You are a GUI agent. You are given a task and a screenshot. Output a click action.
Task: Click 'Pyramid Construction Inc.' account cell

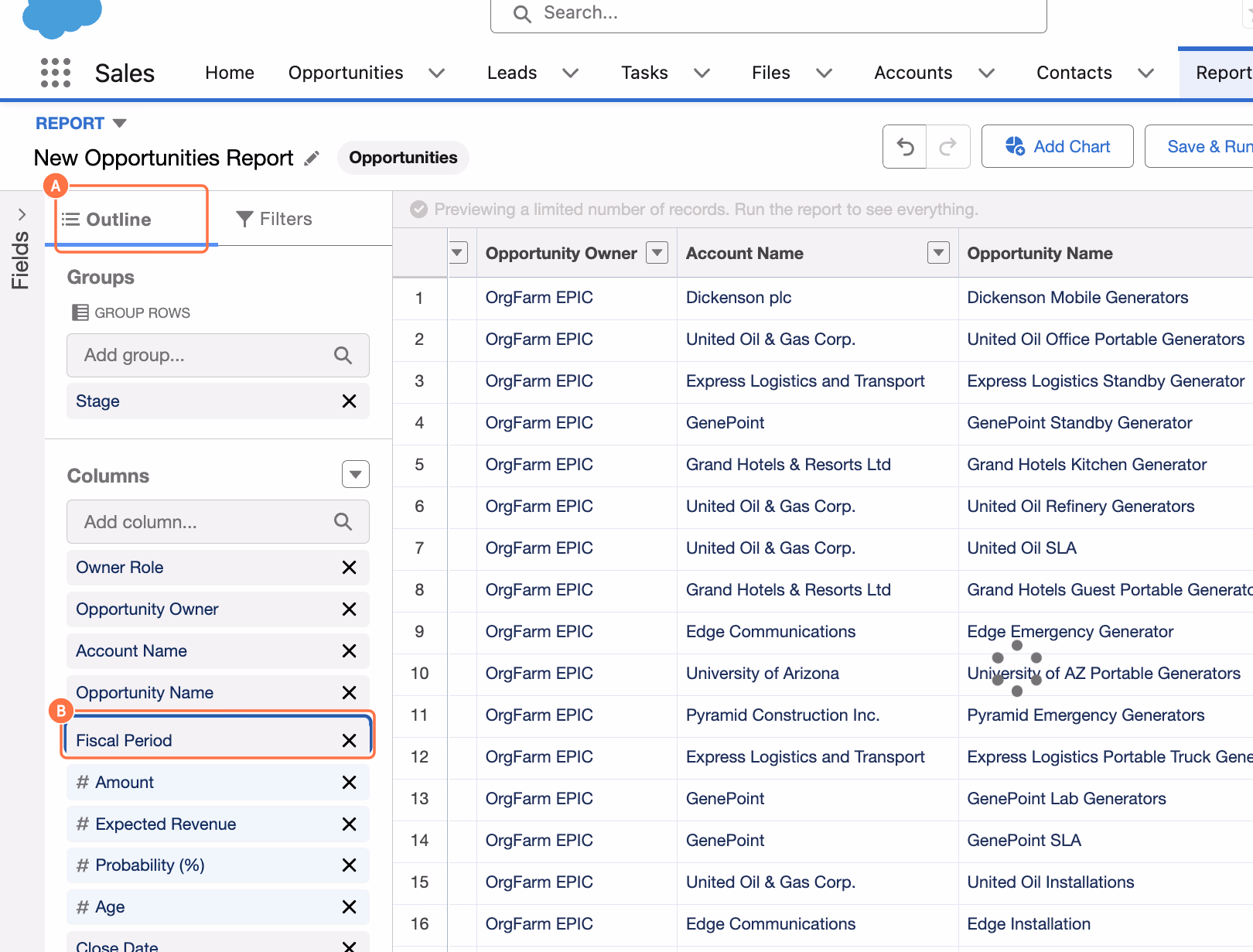(x=783, y=715)
